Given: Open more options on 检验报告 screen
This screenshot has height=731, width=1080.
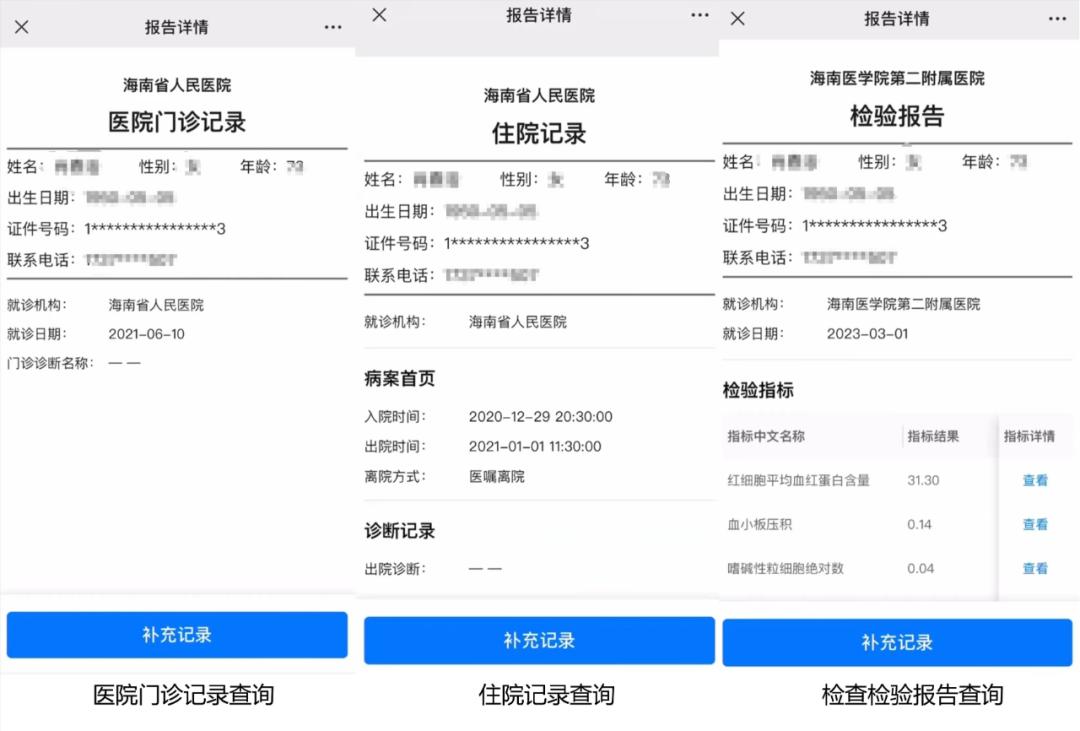Looking at the screenshot, I should 1057,19.
